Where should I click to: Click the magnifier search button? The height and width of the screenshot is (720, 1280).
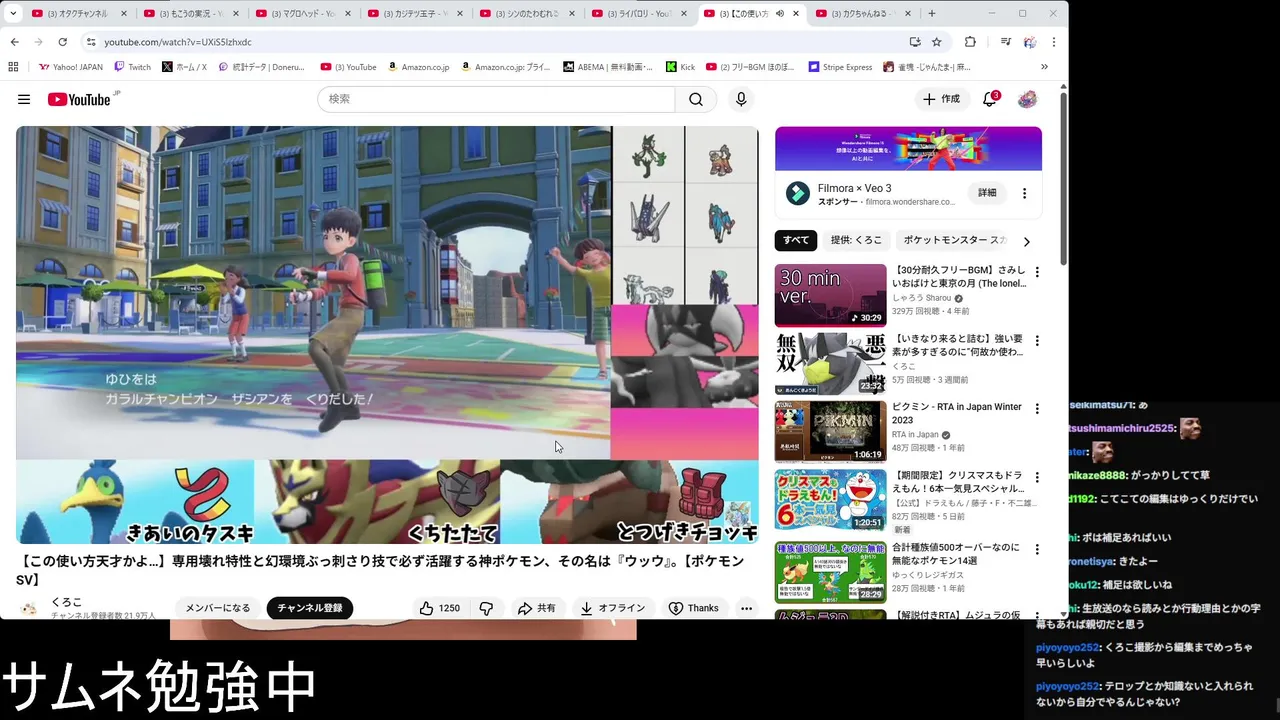pyautogui.click(x=696, y=99)
